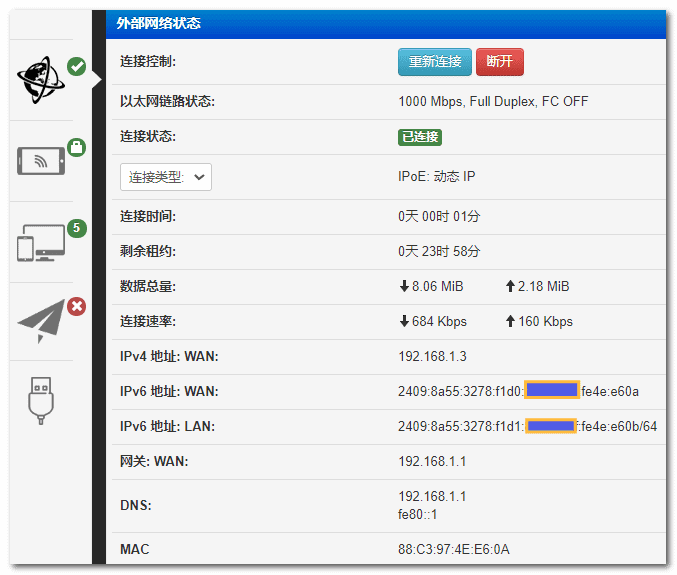Click the download arrow beside 8.06 MiB
This screenshot has height=575, width=677.
(403, 287)
